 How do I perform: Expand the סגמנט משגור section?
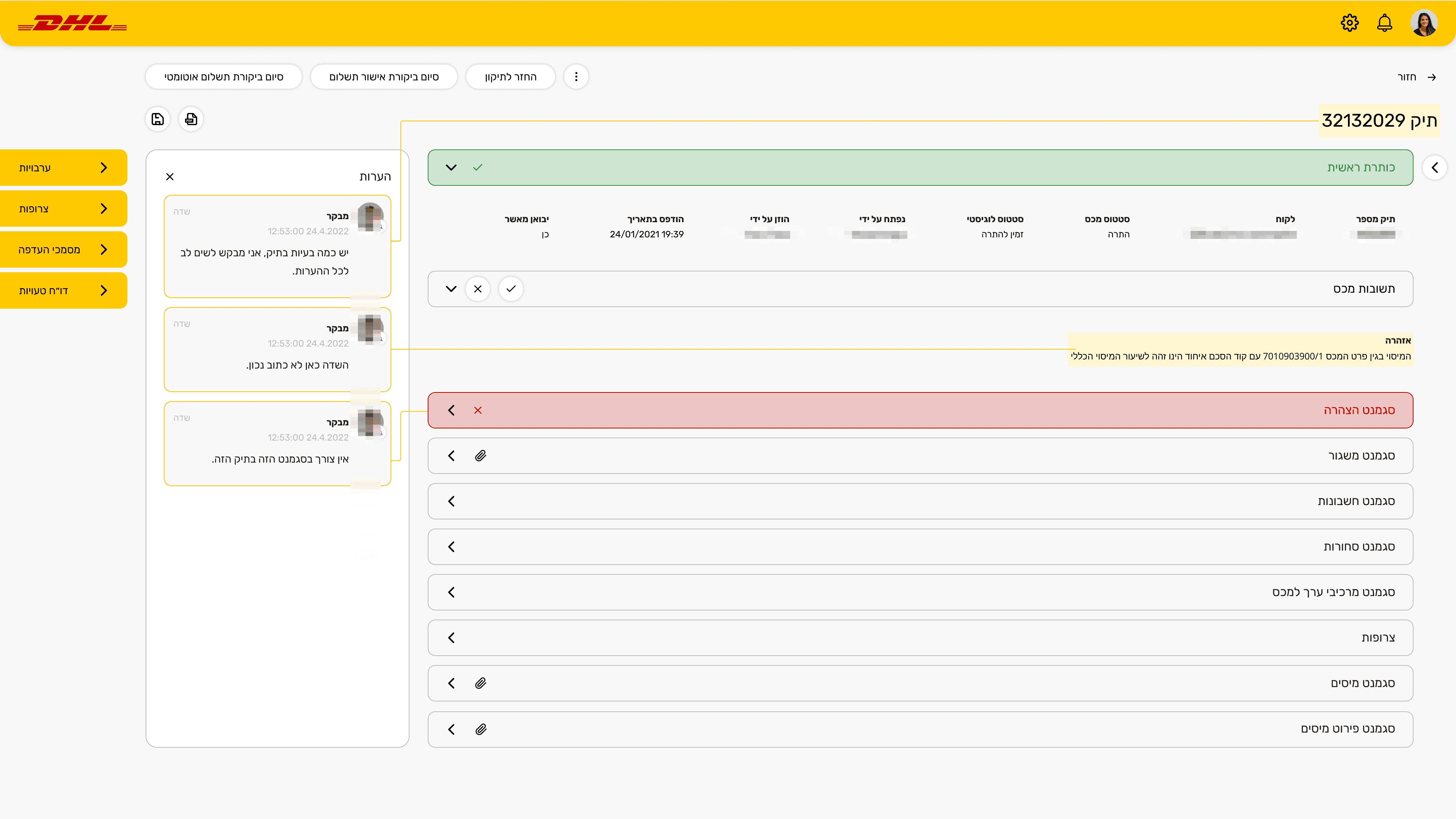click(x=451, y=455)
